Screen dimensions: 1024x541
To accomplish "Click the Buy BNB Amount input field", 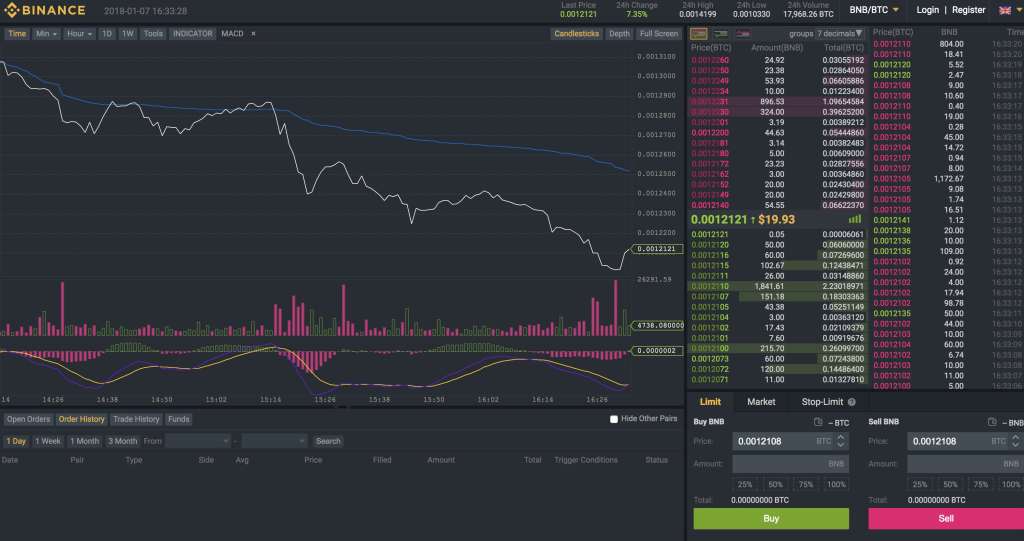I will (791, 464).
